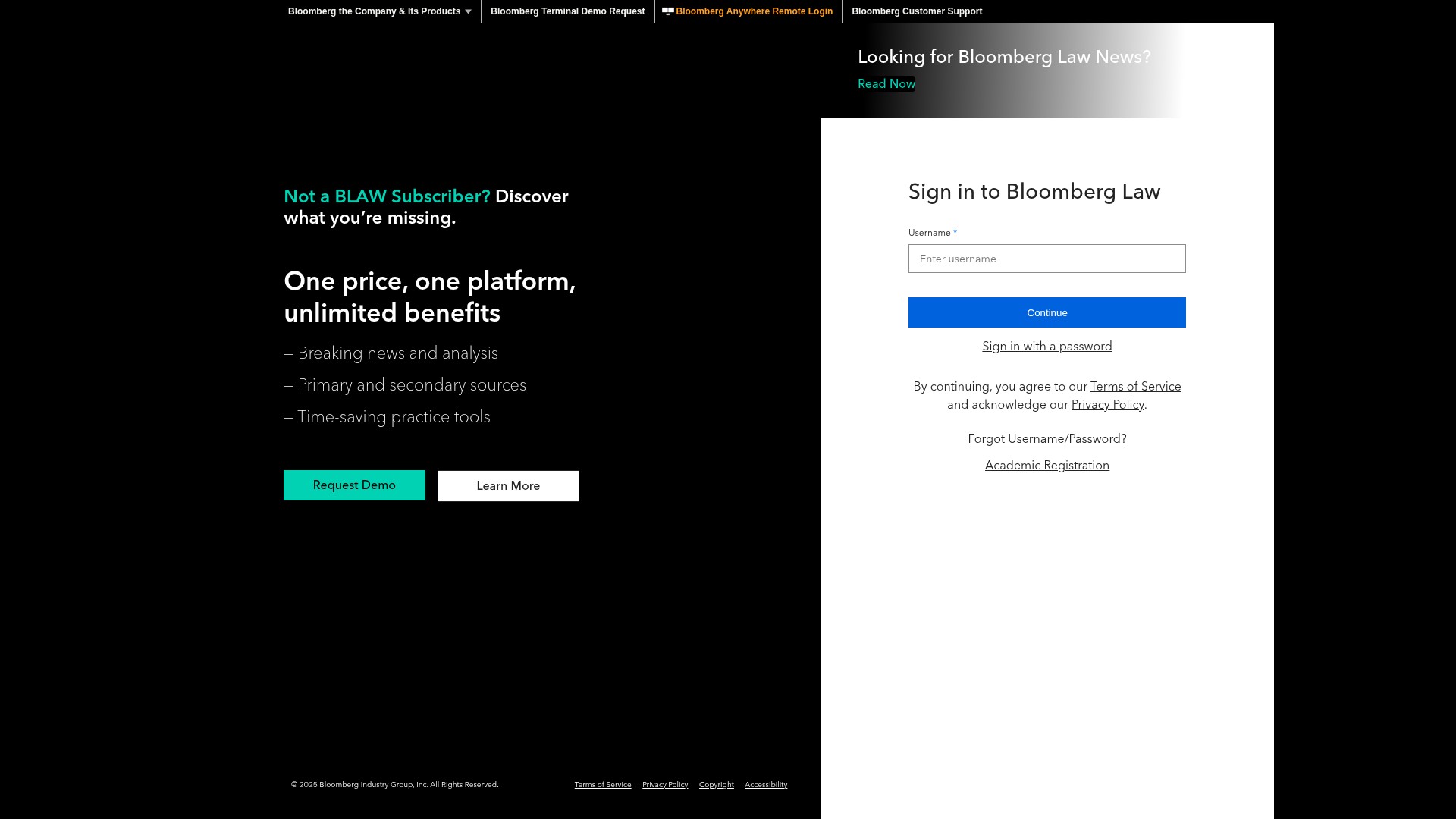Image resolution: width=1456 pixels, height=819 pixels.
Task: Click '© 2025 Bloomberg Industry Group' copyright text
Action: point(395,785)
